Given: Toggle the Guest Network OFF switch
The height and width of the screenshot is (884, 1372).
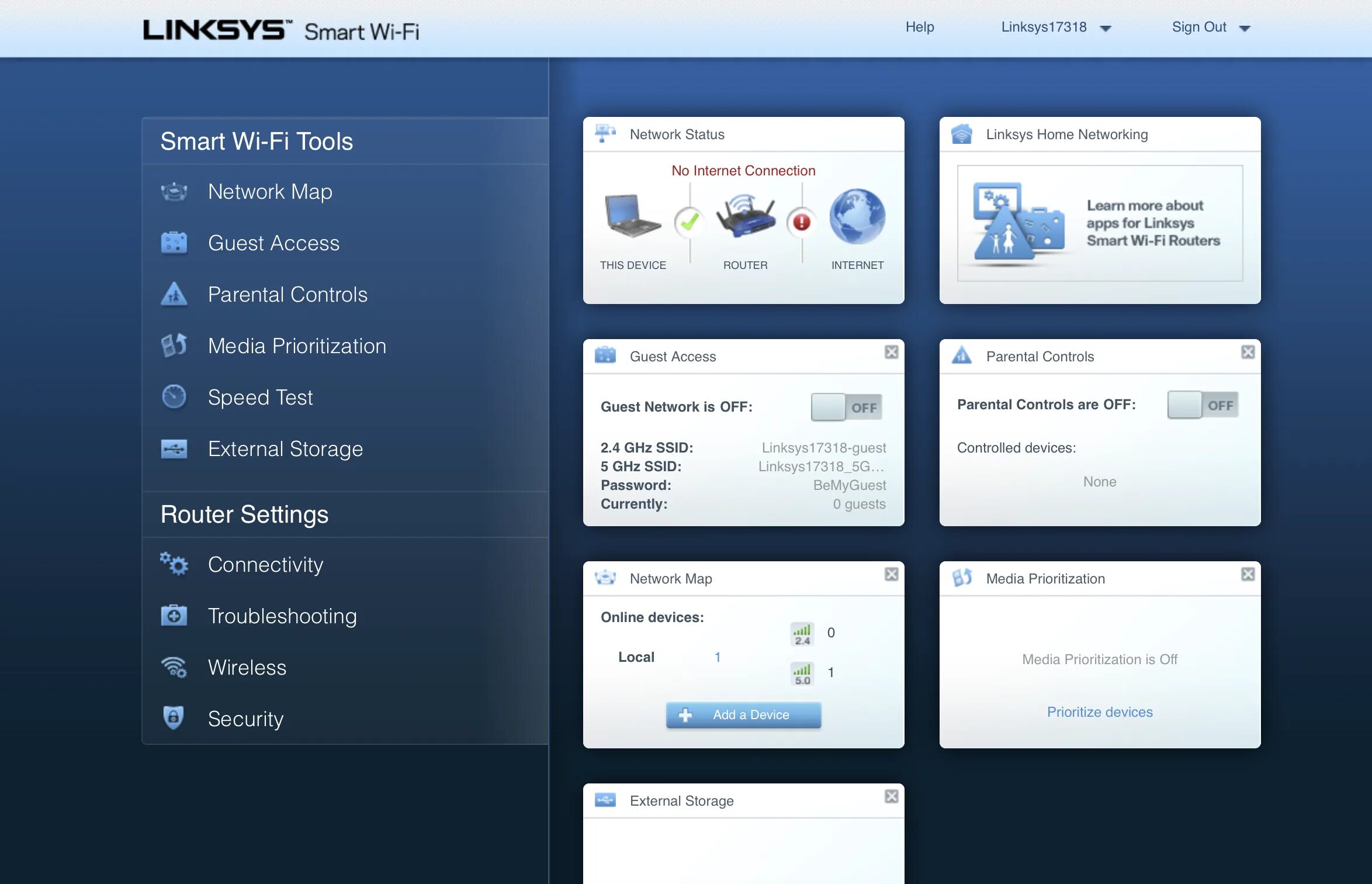Looking at the screenshot, I should [846, 408].
